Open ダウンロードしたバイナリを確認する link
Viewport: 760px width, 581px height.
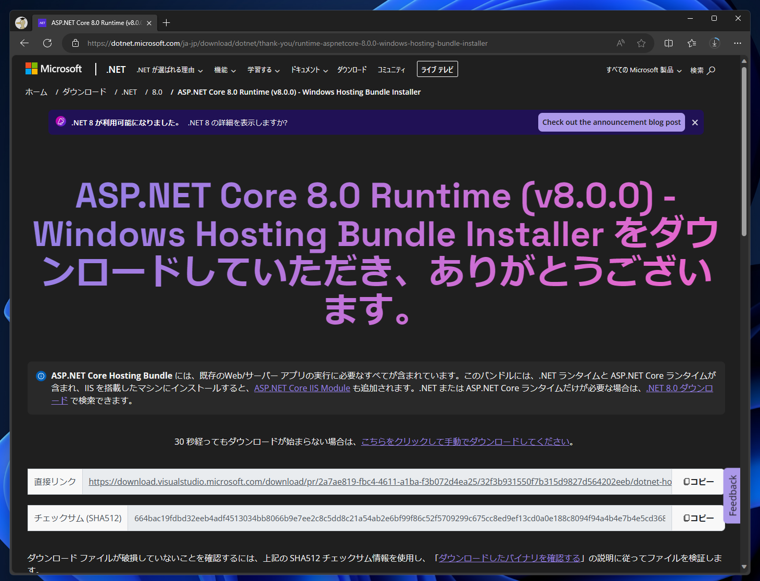509,558
